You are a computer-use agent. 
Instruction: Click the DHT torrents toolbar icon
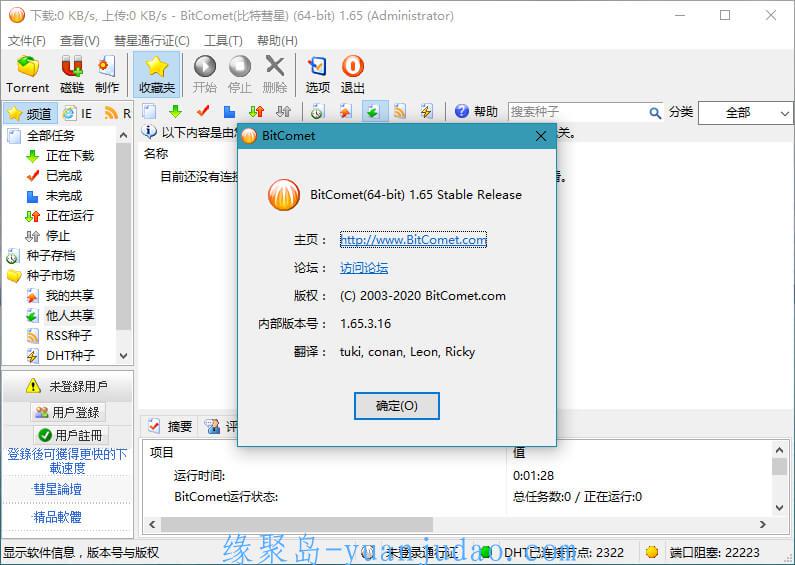[427, 111]
